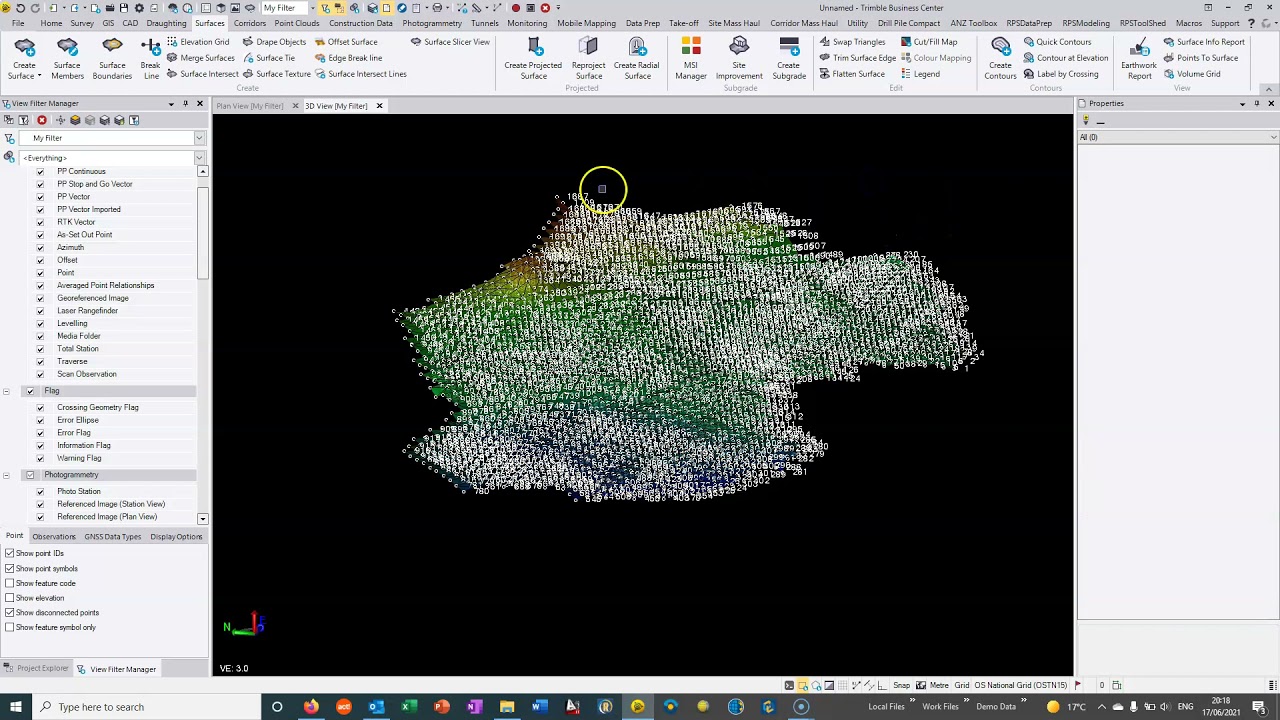The height and width of the screenshot is (720, 1280).
Task: Start the Drape Objects command
Action: pyautogui.click(x=274, y=42)
